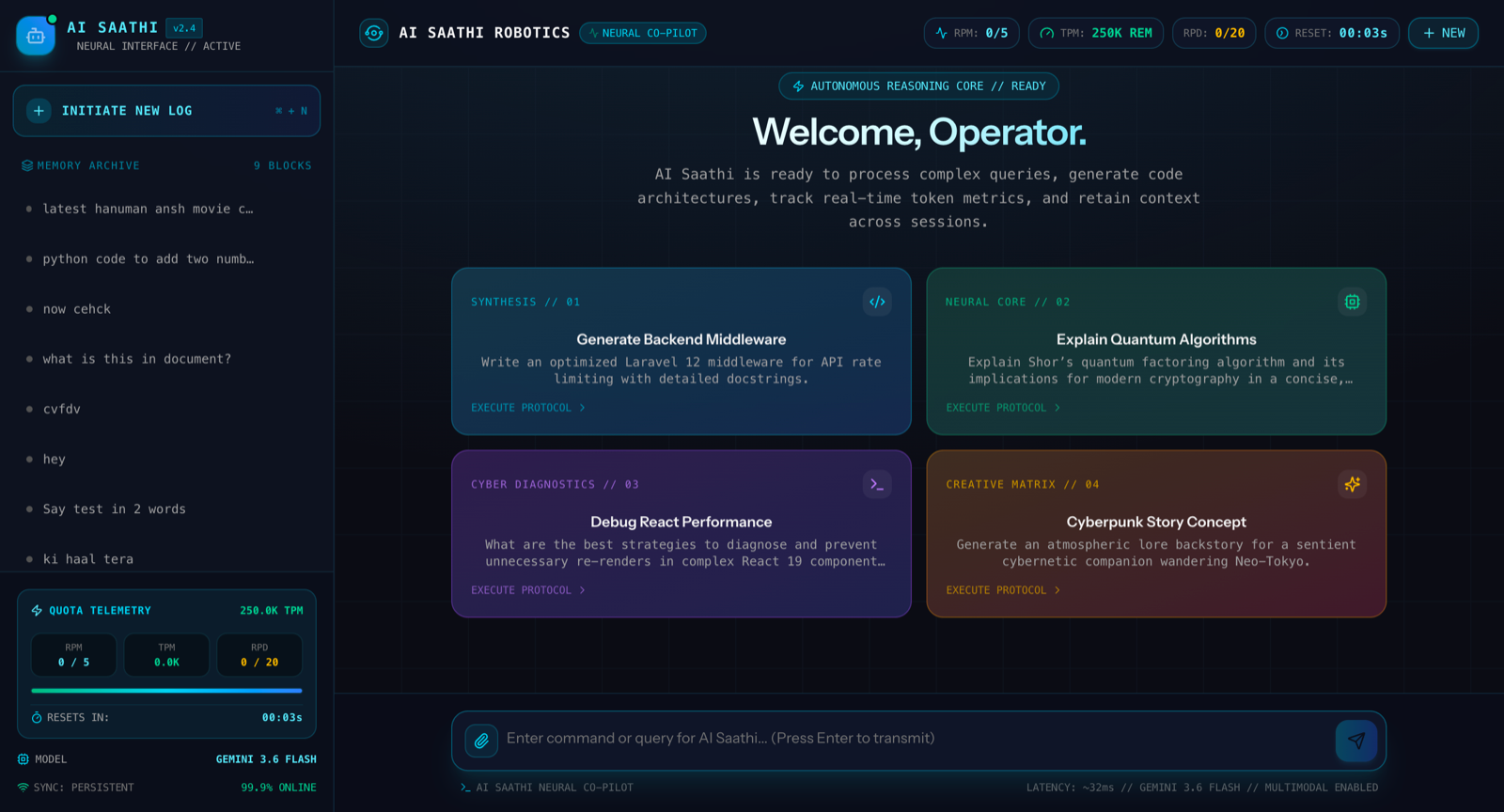Open the 'hey' conversation log
Screen dimensions: 1504x812
pos(166,460)
